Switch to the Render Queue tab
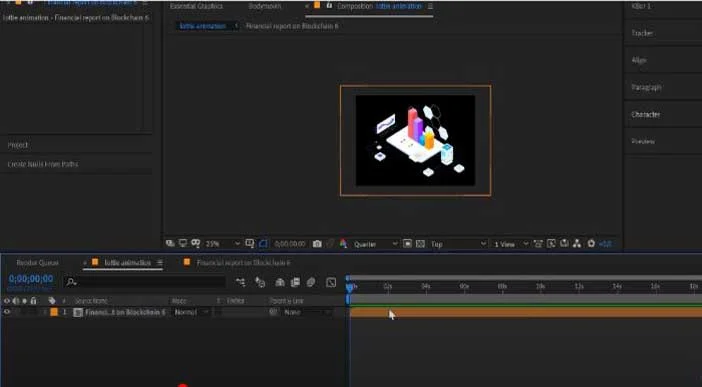 point(38,263)
